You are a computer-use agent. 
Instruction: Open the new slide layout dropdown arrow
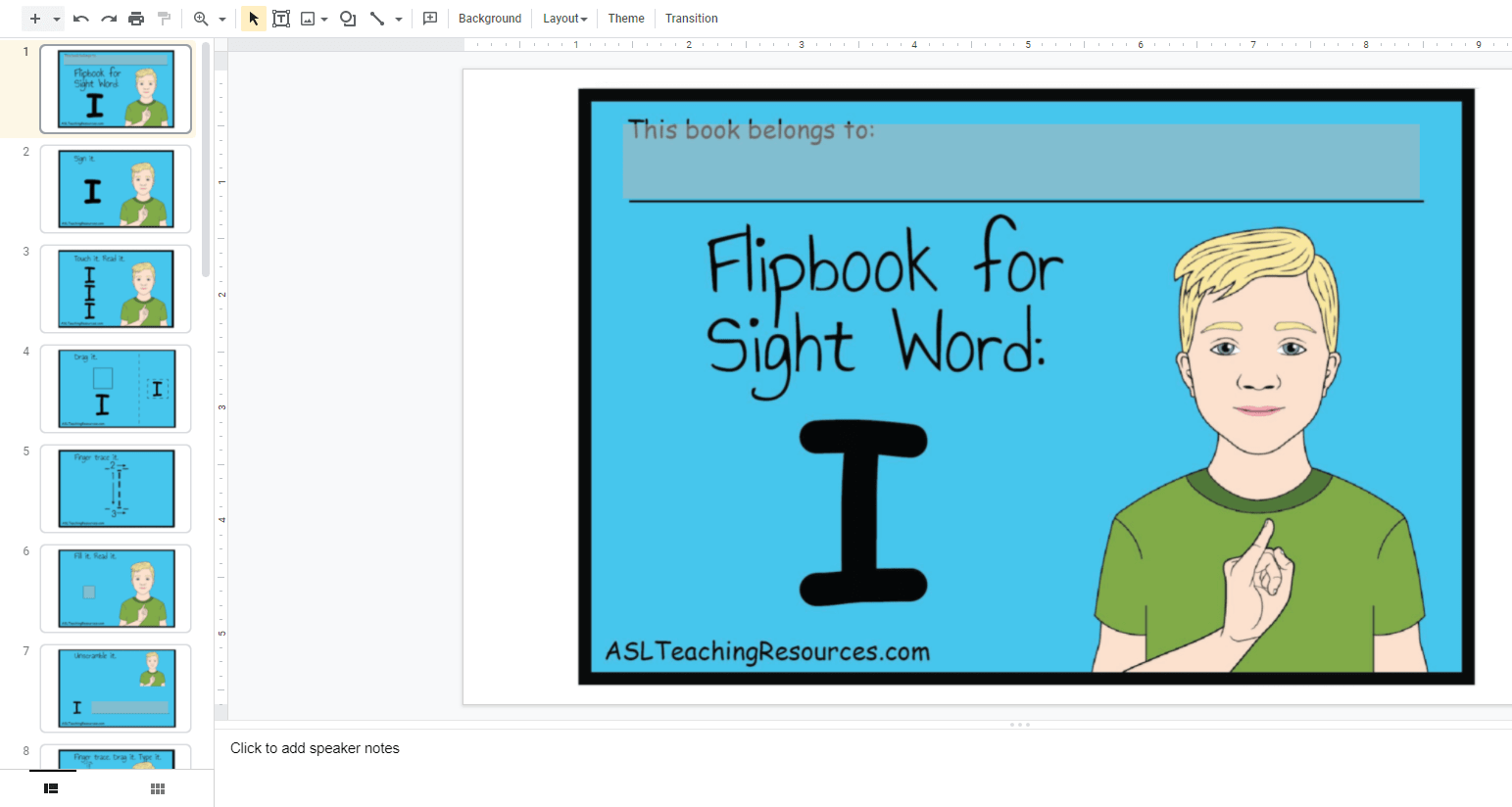(x=57, y=19)
